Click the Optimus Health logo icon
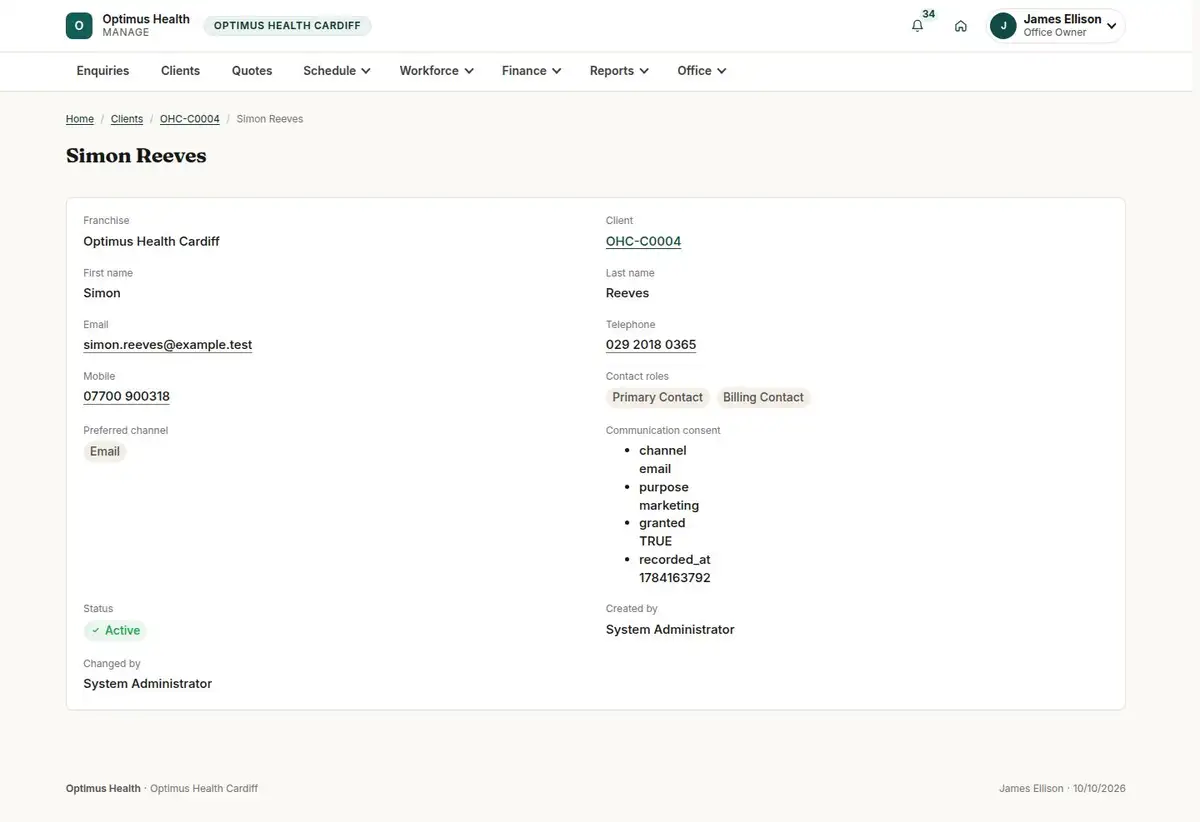 (x=79, y=26)
